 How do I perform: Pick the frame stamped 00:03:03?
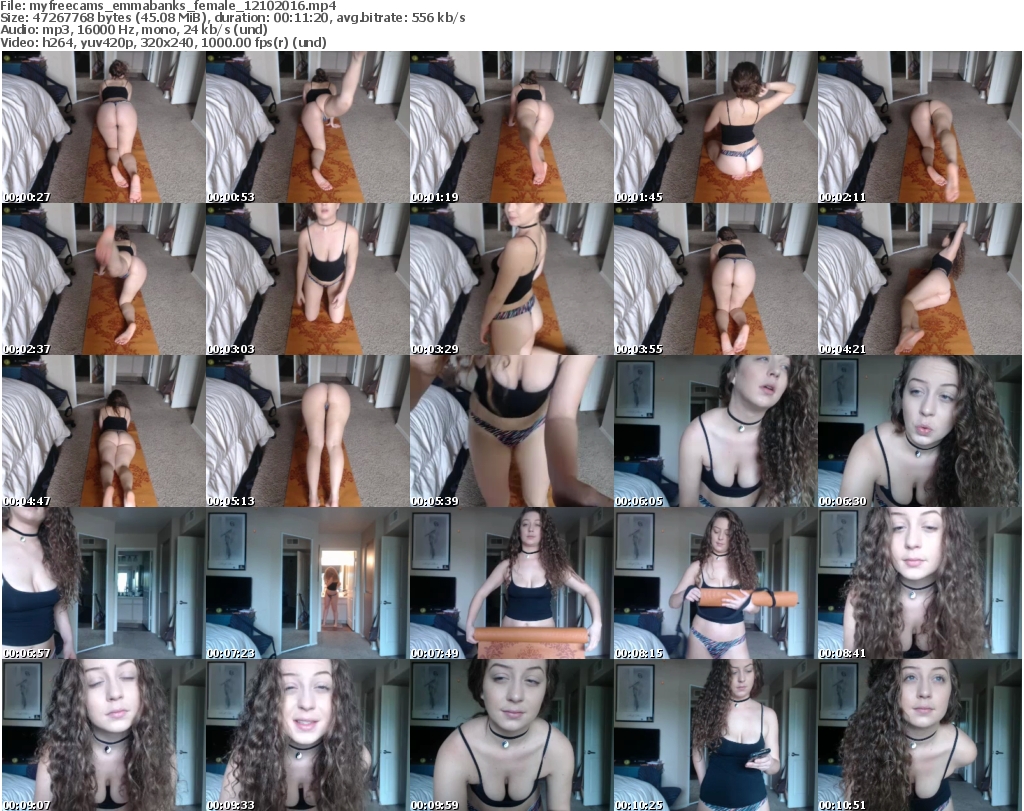307,279
